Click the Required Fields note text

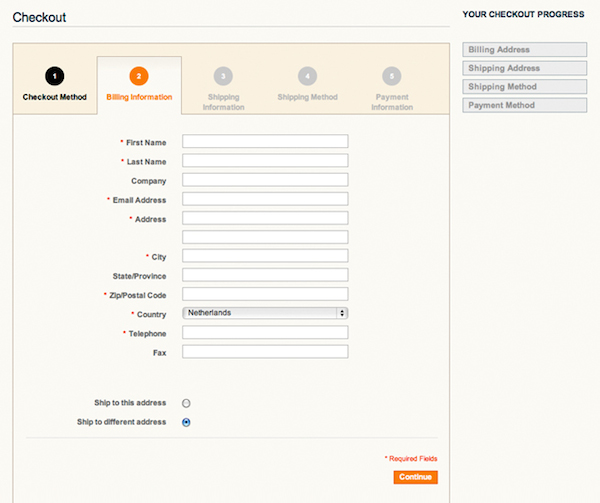click(x=411, y=458)
